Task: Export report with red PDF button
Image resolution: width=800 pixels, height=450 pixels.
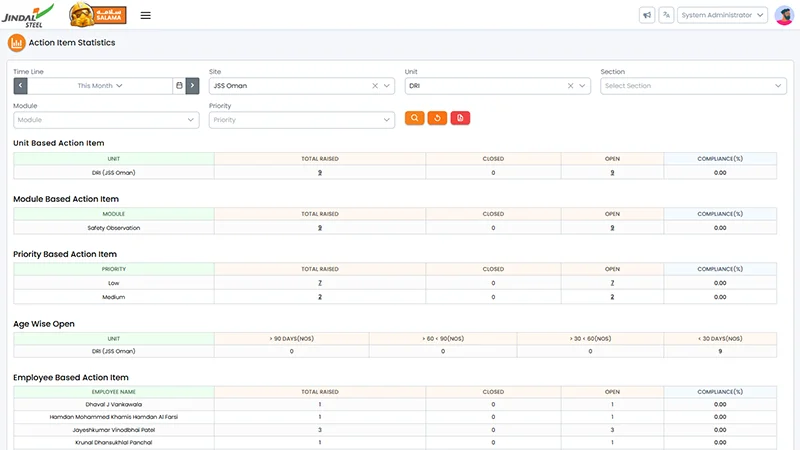Action: point(460,118)
